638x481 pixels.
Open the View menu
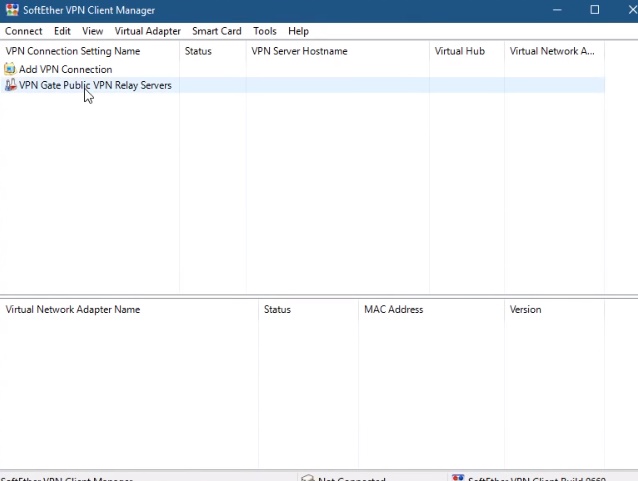pyautogui.click(x=92, y=31)
